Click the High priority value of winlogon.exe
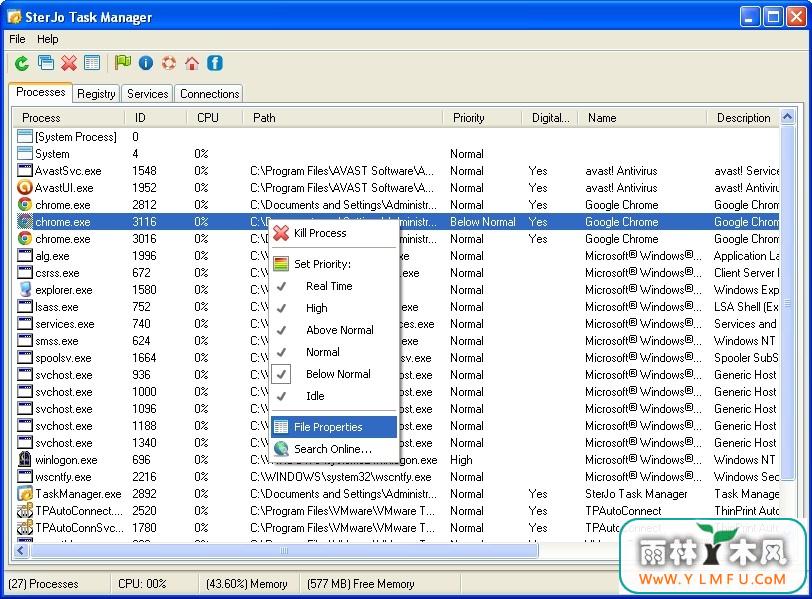The height and width of the screenshot is (599, 812). [461, 460]
